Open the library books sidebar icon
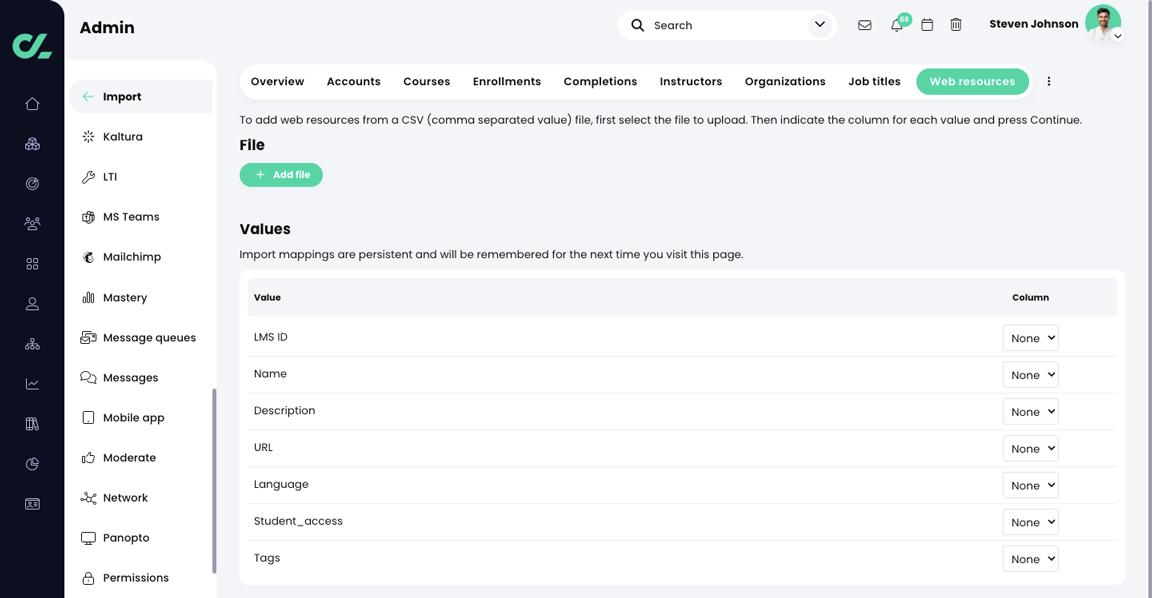 (x=32, y=423)
